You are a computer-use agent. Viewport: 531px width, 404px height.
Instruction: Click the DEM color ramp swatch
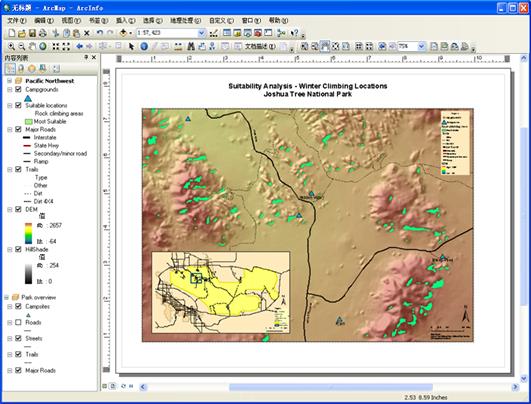click(28, 233)
